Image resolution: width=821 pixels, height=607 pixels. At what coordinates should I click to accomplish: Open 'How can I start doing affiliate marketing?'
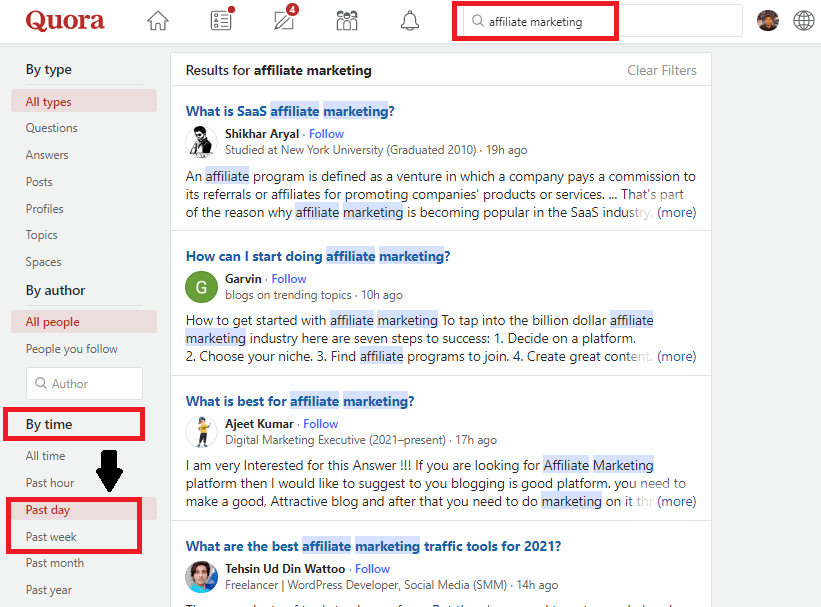tap(318, 256)
